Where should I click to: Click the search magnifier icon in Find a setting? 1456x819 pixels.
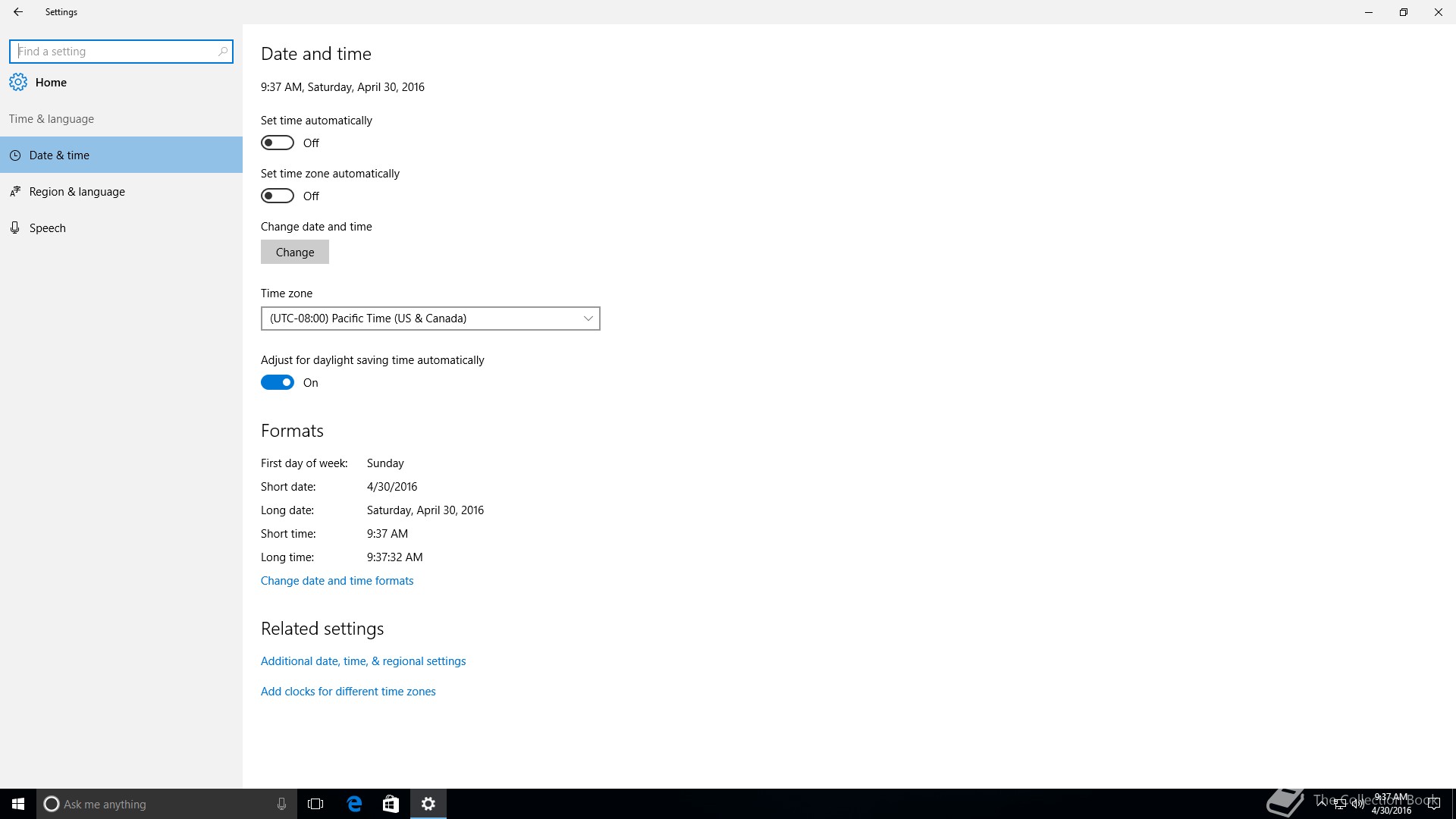(222, 52)
